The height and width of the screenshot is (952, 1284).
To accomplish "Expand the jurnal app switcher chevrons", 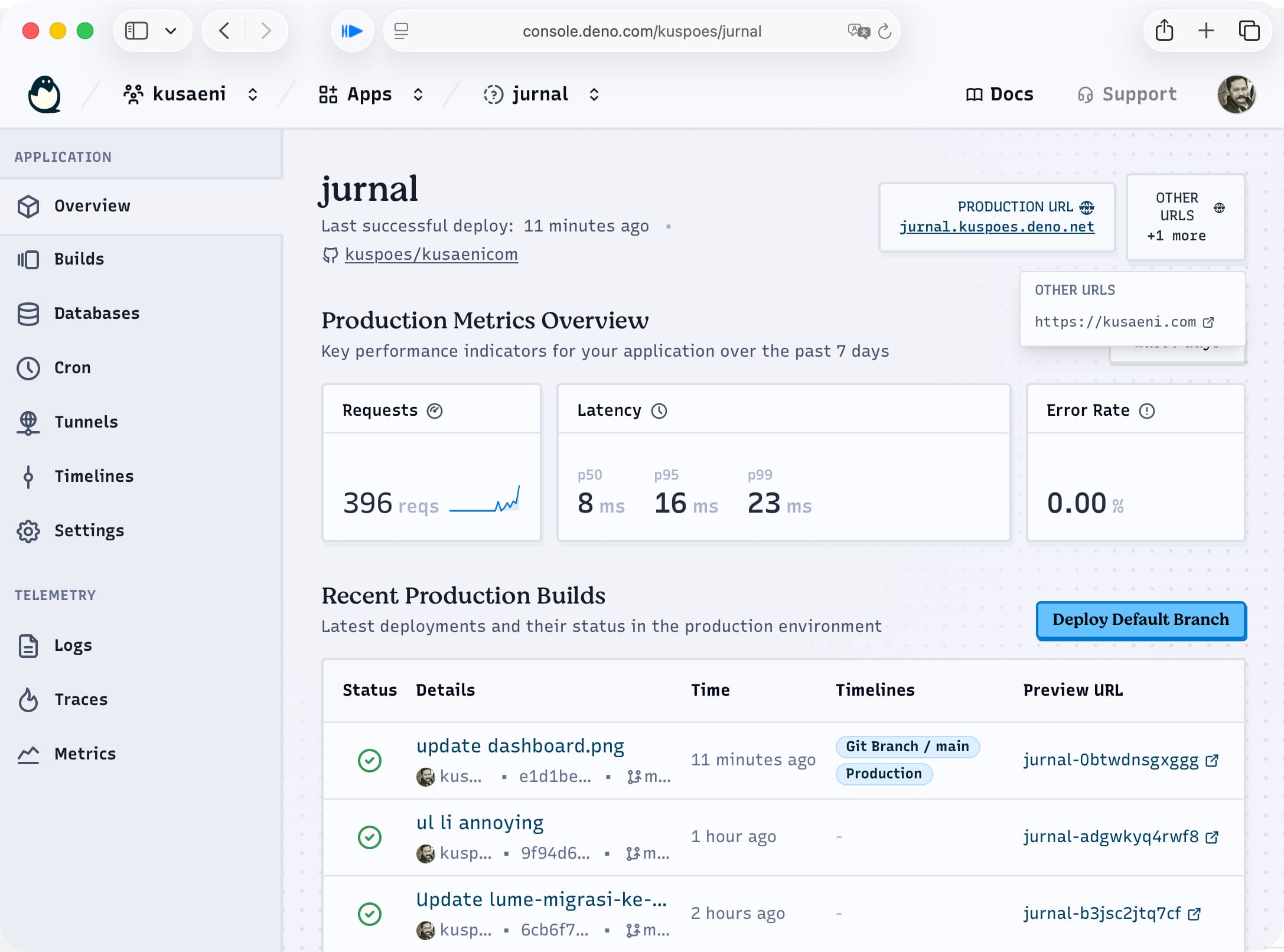I will (x=594, y=94).
